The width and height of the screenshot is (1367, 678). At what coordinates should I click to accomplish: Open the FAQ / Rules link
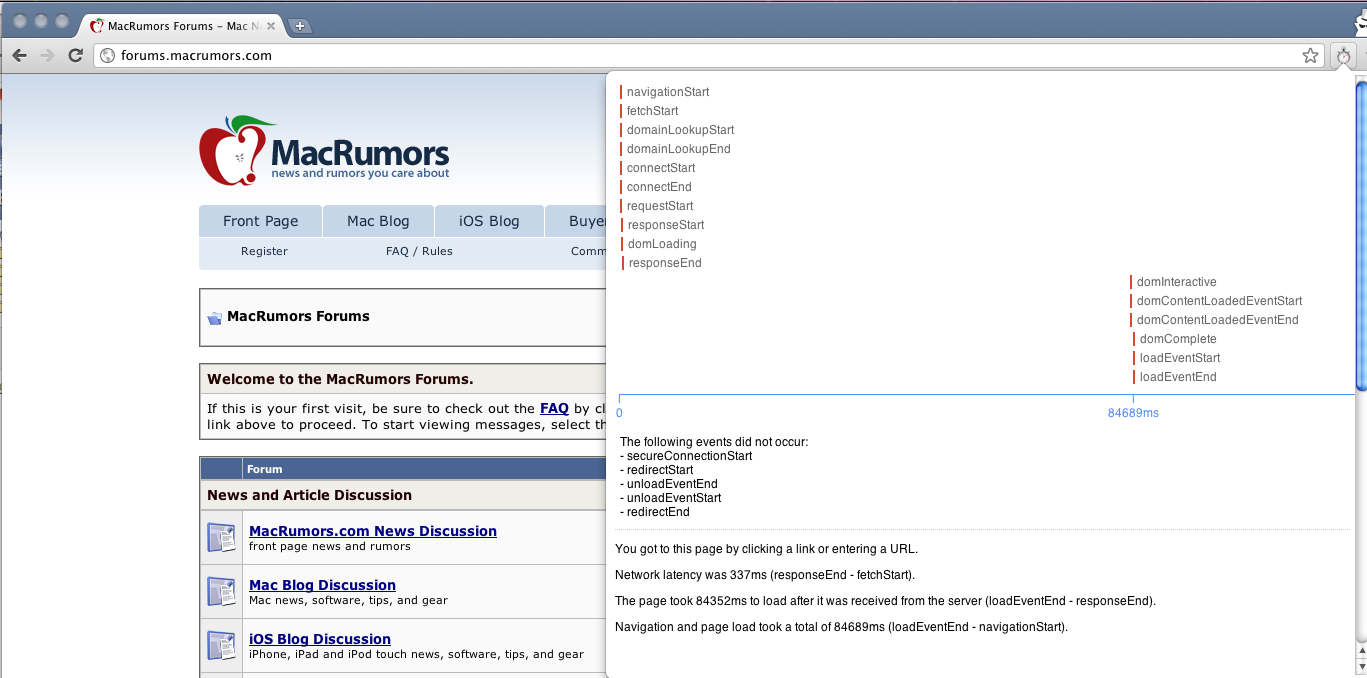419,251
